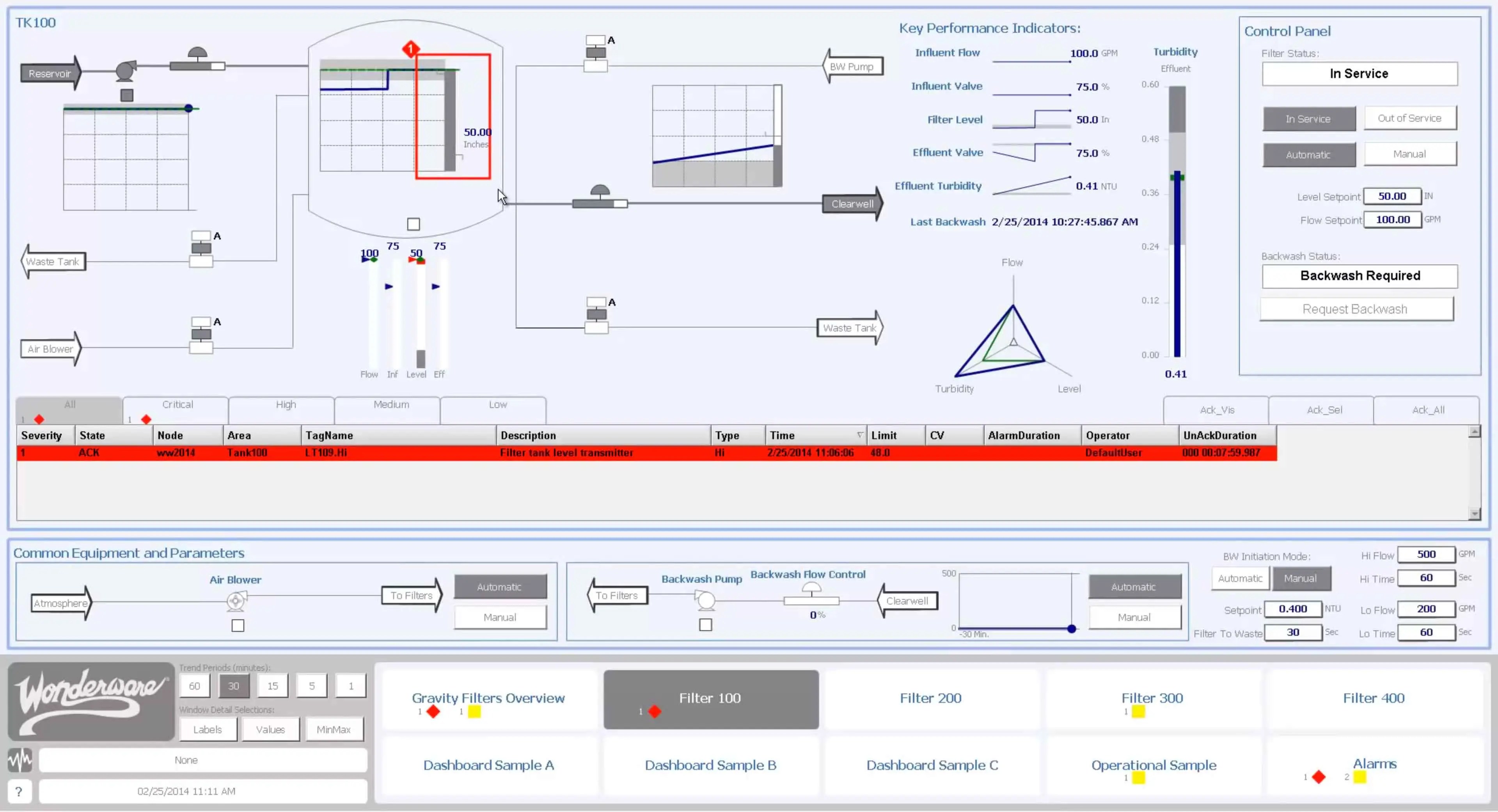1498x812 pixels.
Task: Toggle the checkbox under Air Blower
Action: click(x=238, y=626)
